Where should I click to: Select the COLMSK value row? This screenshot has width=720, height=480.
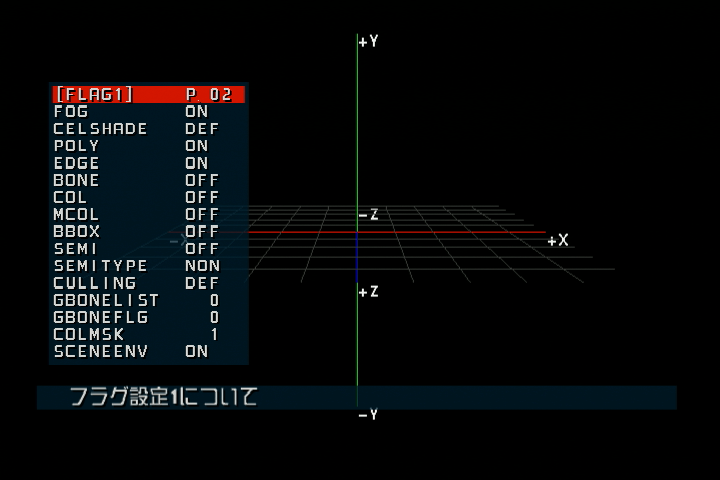coord(149,334)
